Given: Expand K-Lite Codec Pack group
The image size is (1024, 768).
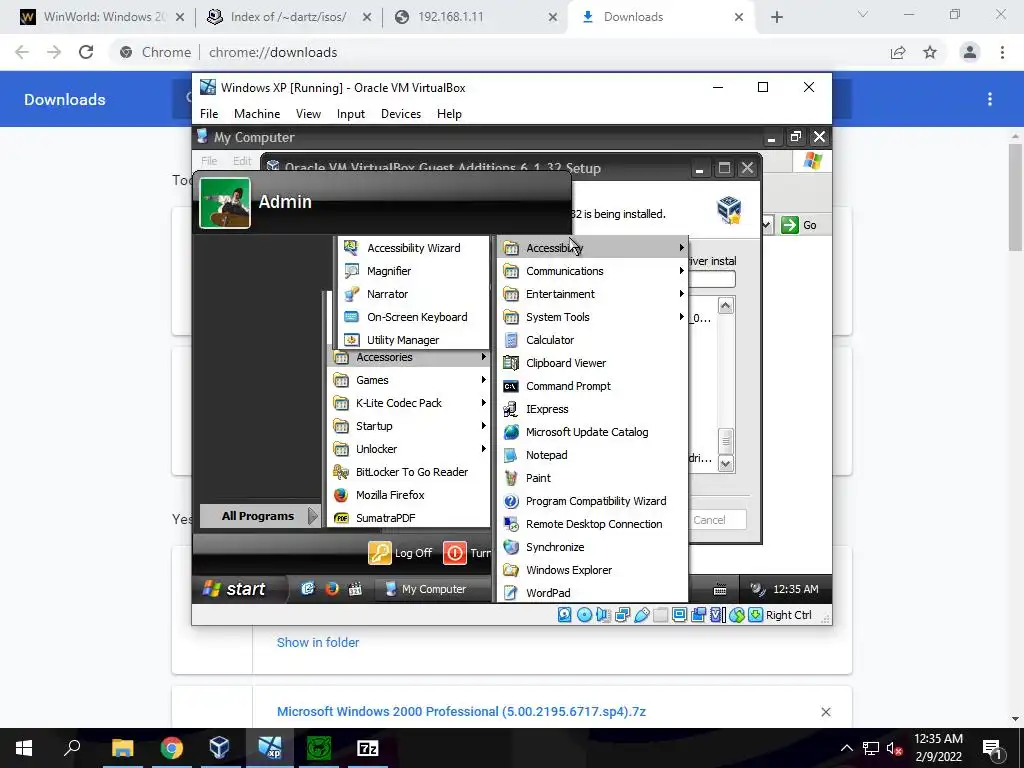Looking at the screenshot, I should coord(409,403).
